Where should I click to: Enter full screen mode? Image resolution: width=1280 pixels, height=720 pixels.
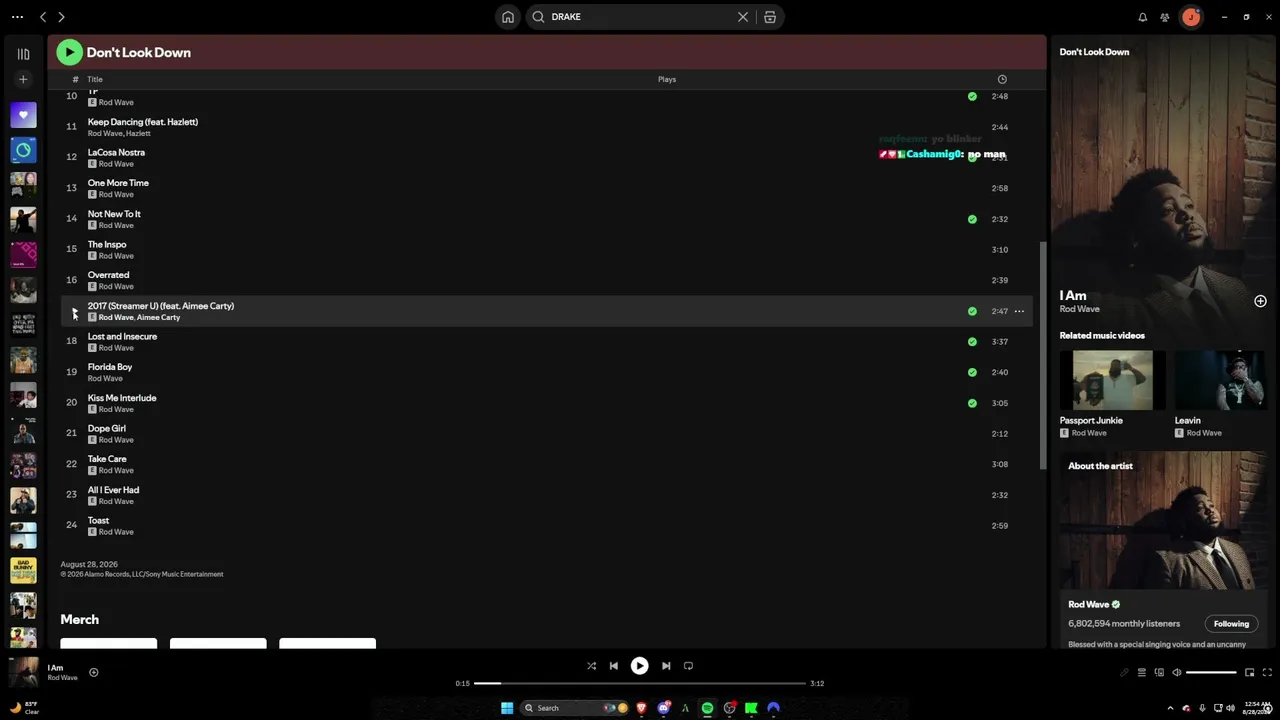point(1267,673)
